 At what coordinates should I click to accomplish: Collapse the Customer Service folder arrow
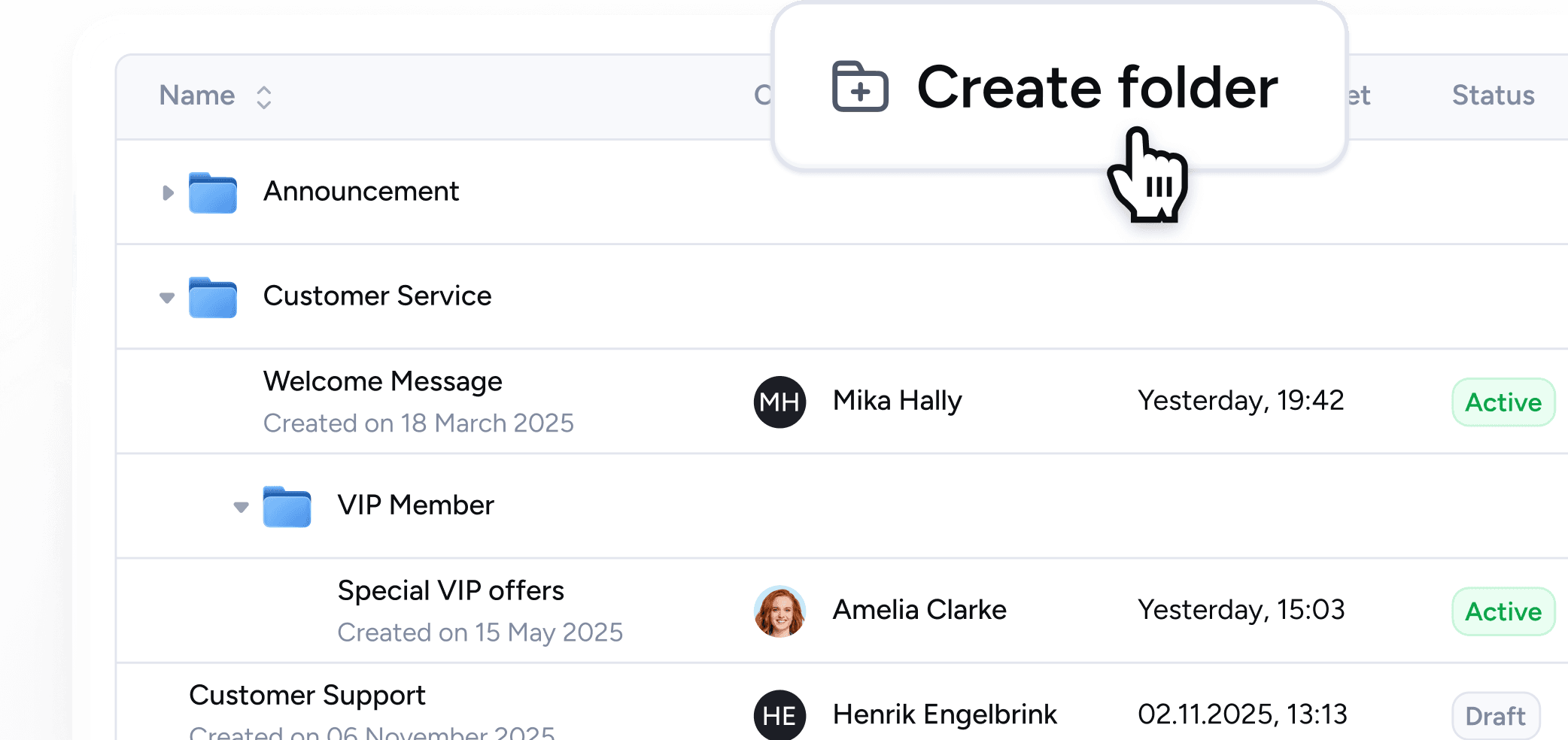(x=167, y=298)
